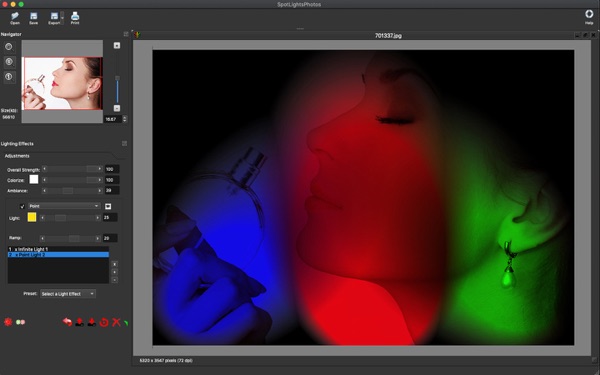Click the Navigator preview thumbnail
The width and height of the screenshot is (600, 375).
62,83
